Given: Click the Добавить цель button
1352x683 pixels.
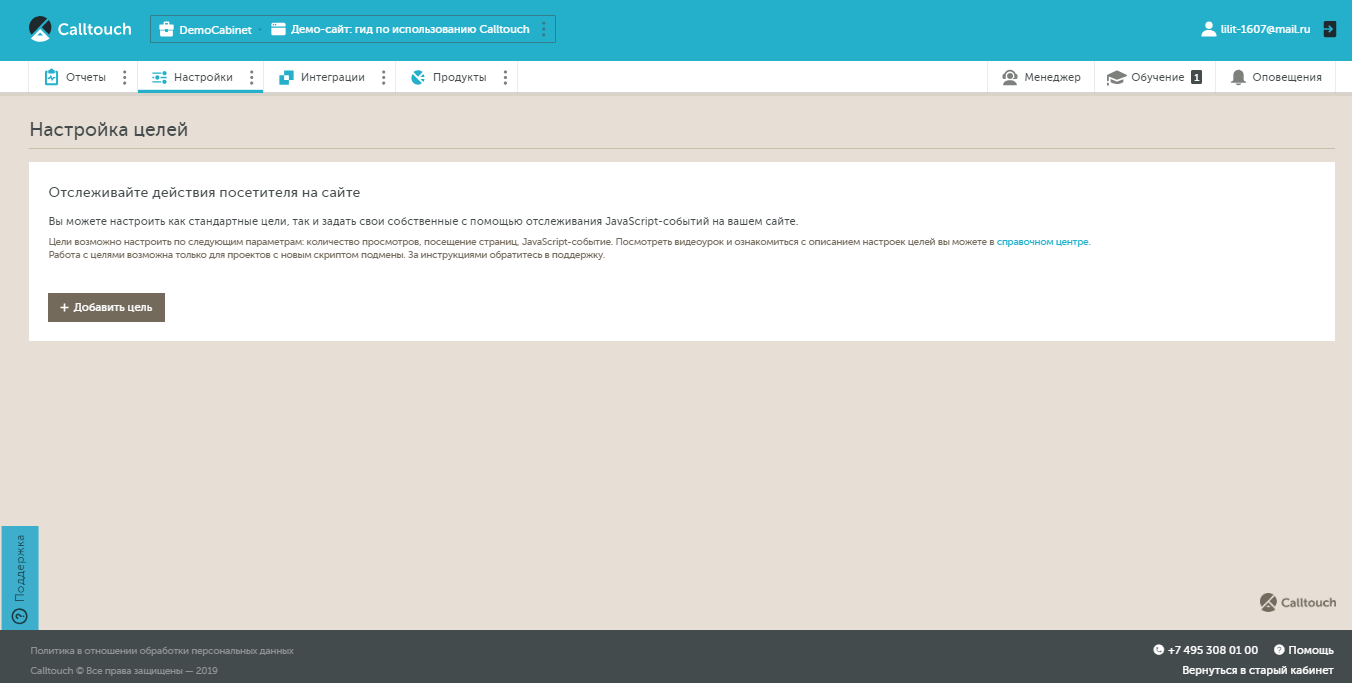Looking at the screenshot, I should coord(106,307).
